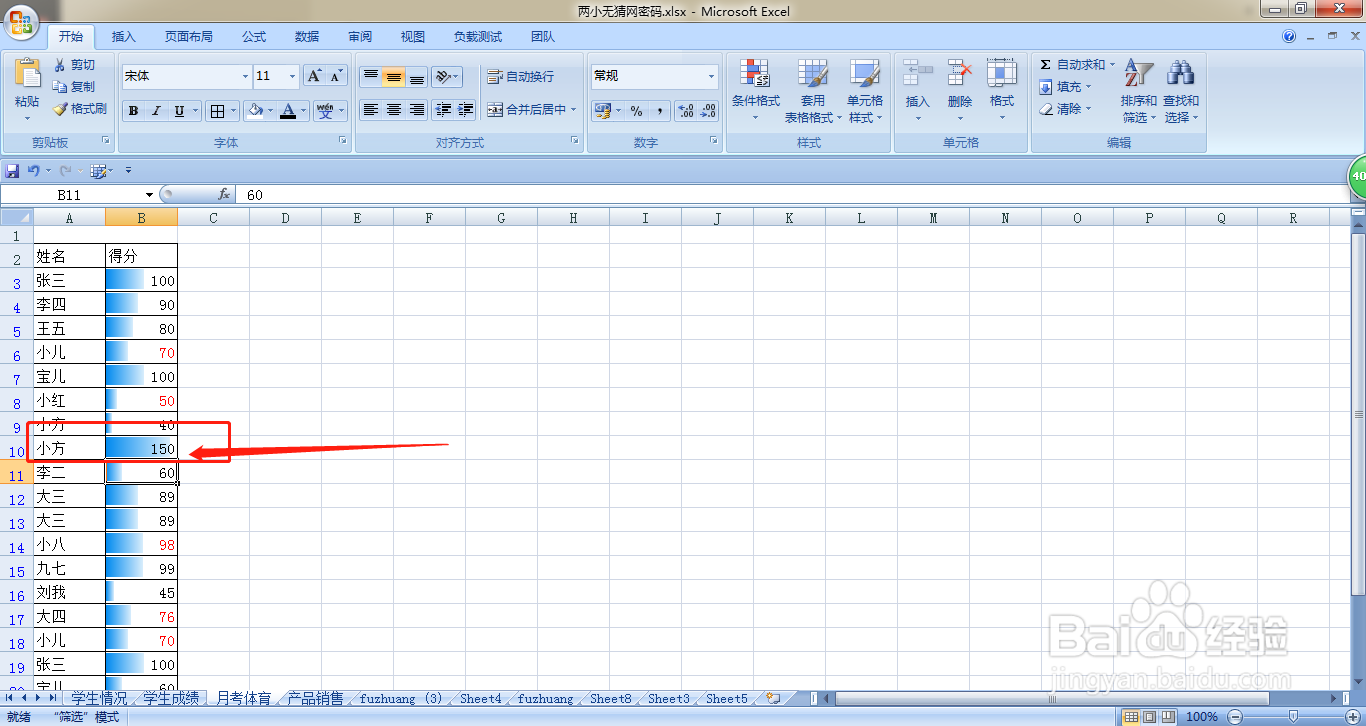Screen dimensions: 1366x726
Task: Click the 清除 (Clear) button
Action: [1065, 109]
